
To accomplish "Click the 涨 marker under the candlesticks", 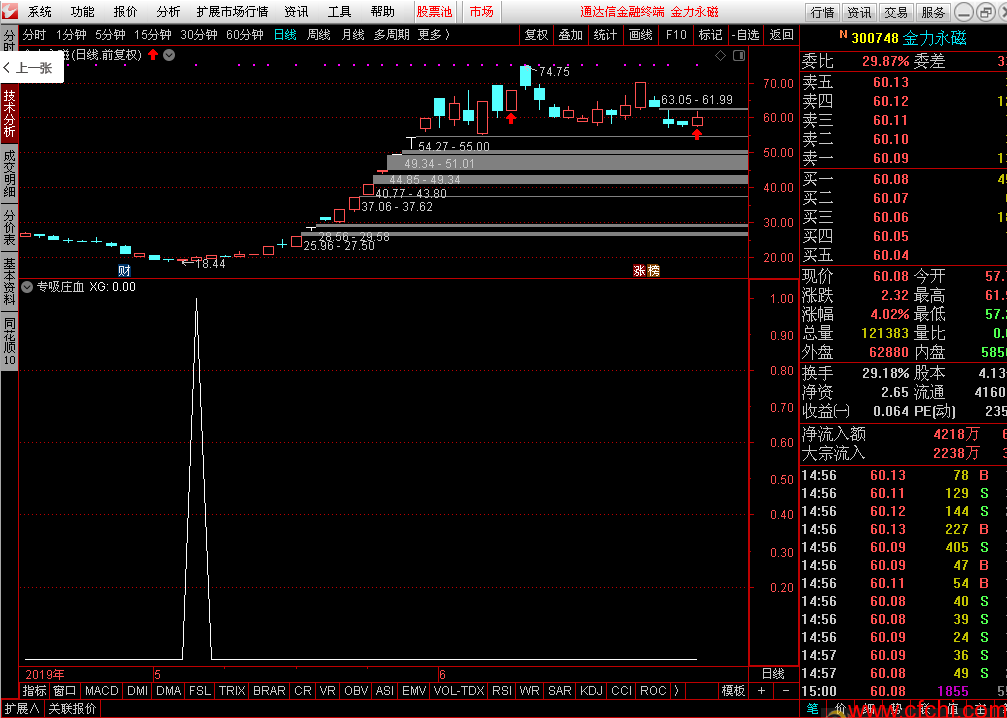I will click(x=640, y=270).
